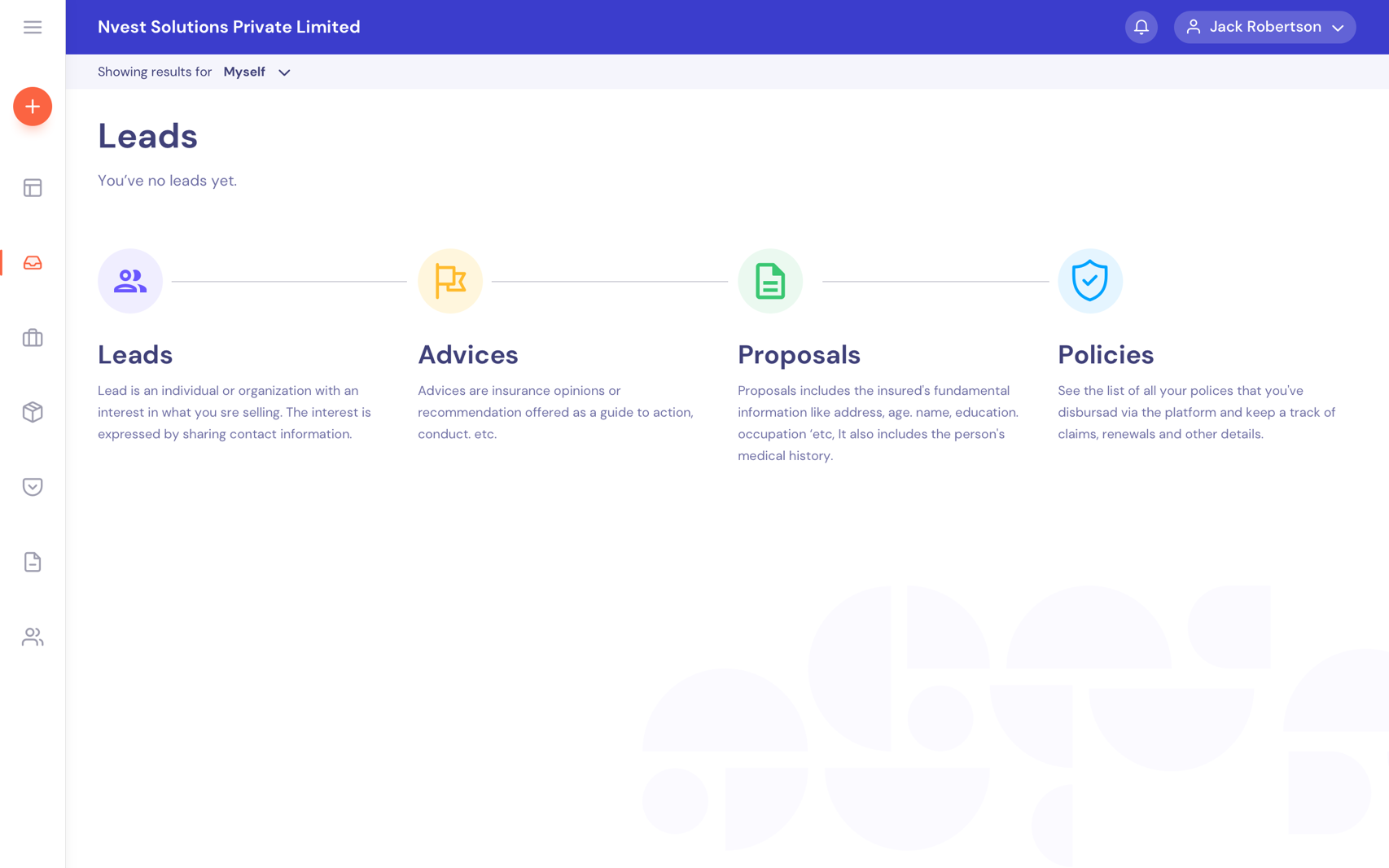Click the yellow Advices flag icon

(450, 281)
